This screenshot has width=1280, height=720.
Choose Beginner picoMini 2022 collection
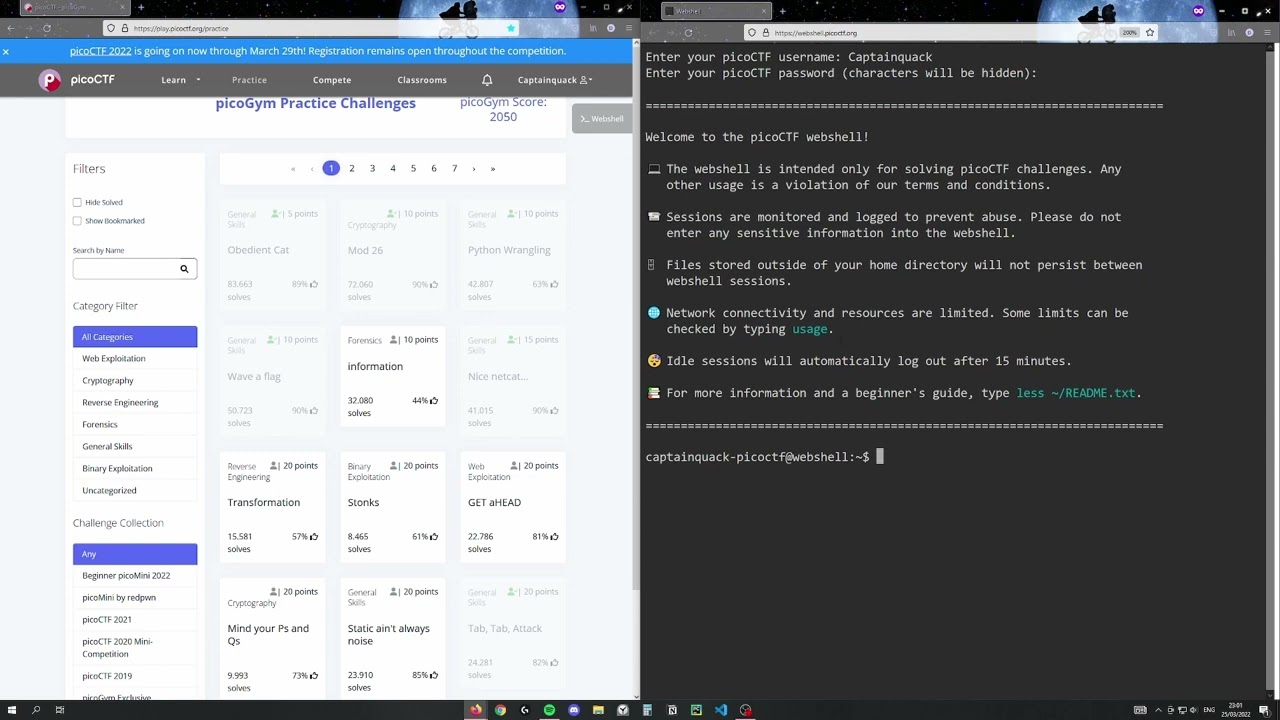pyautogui.click(x=135, y=576)
